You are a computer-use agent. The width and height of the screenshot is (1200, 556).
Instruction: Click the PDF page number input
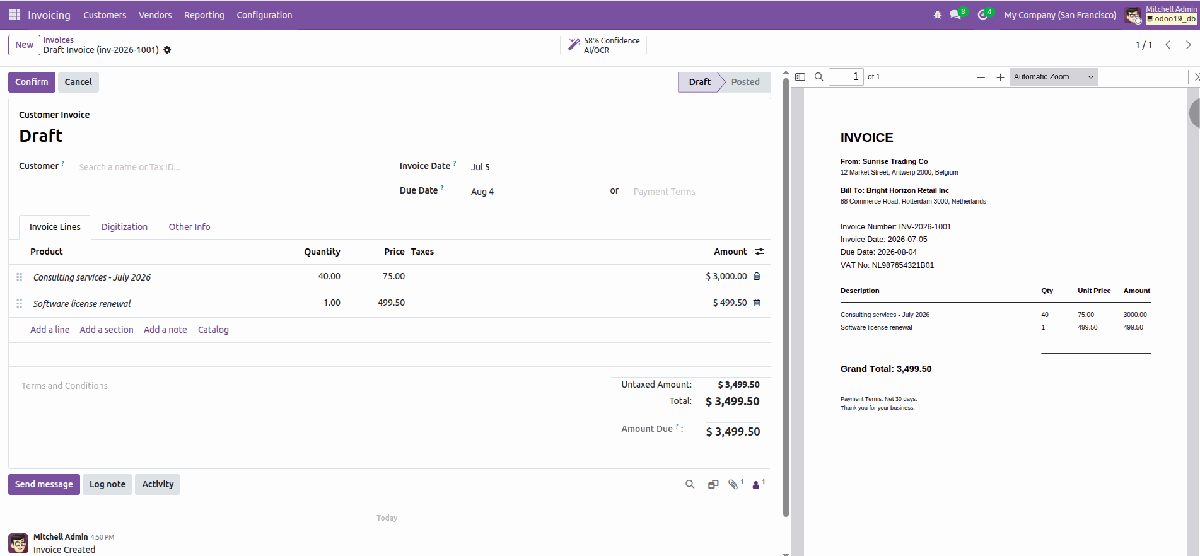point(845,77)
